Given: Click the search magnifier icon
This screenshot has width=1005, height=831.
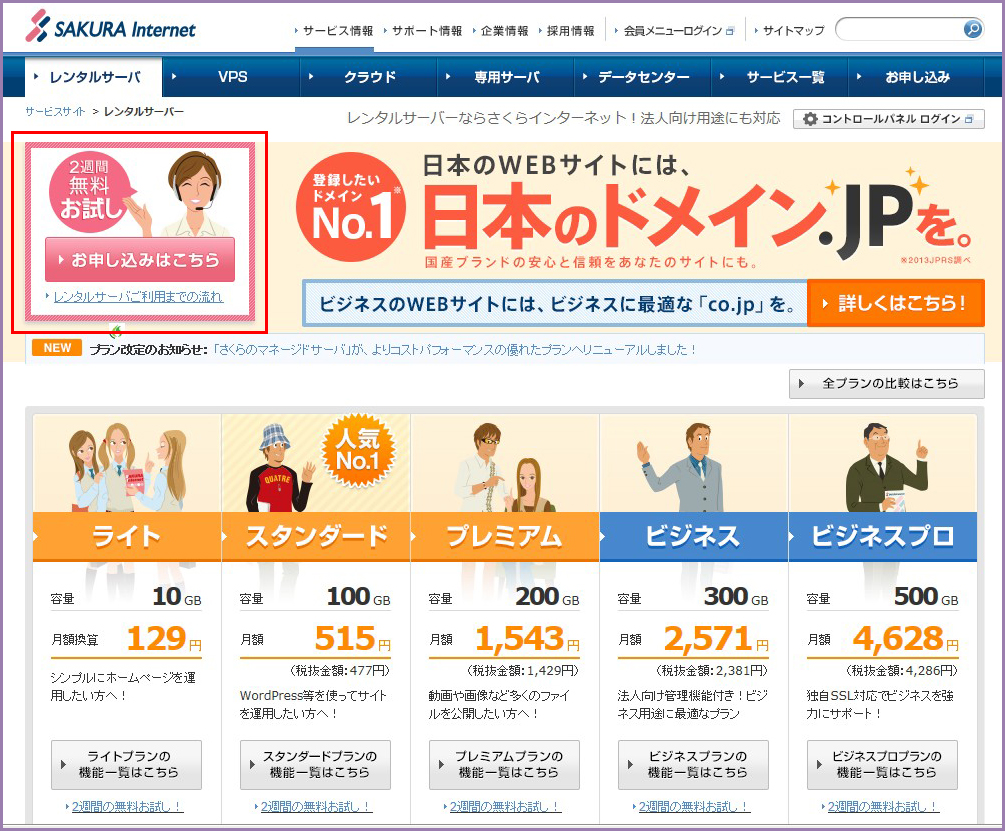Looking at the screenshot, I should tap(972, 30).
